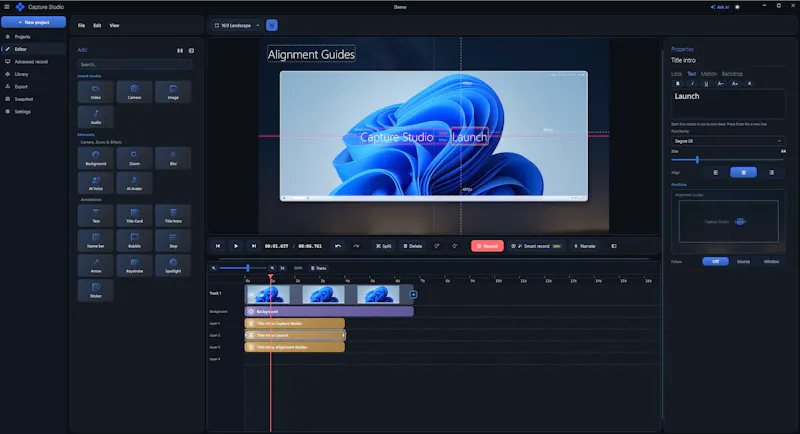This screenshot has width=800, height=434.
Task: Open Settings in sidebar
Action: click(34, 112)
